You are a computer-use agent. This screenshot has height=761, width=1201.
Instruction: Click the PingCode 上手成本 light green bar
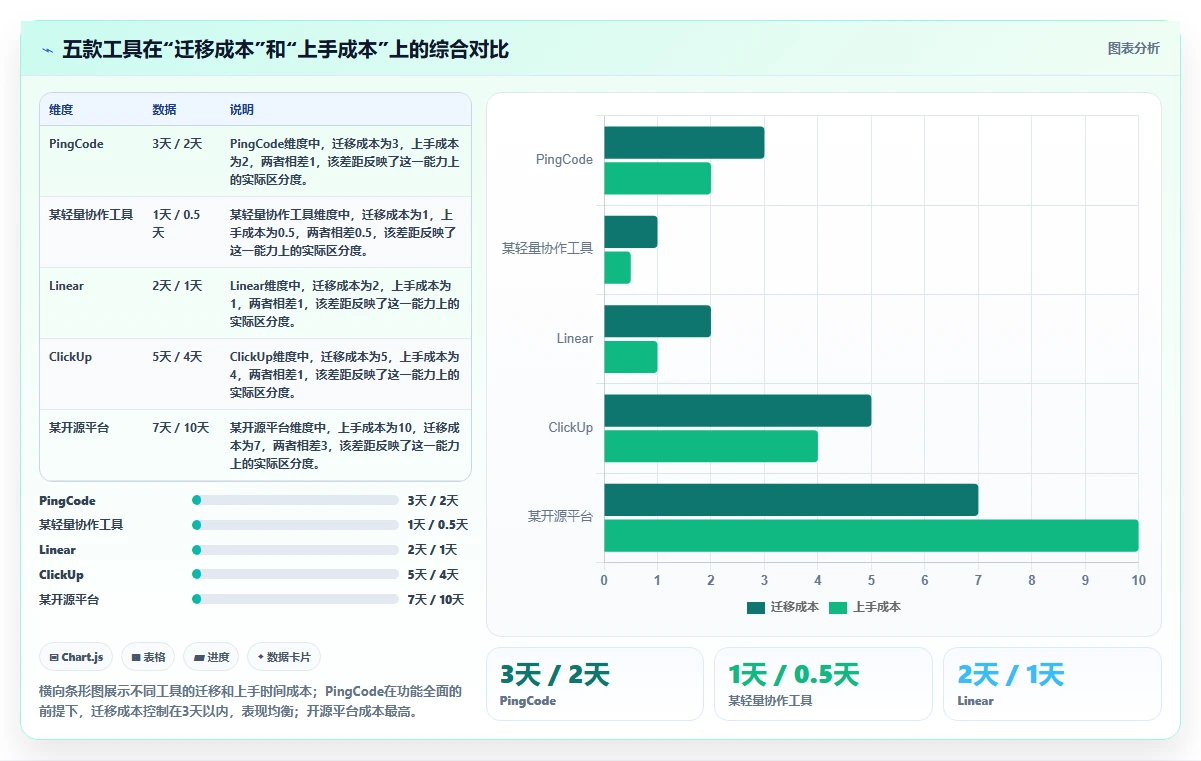(x=657, y=178)
